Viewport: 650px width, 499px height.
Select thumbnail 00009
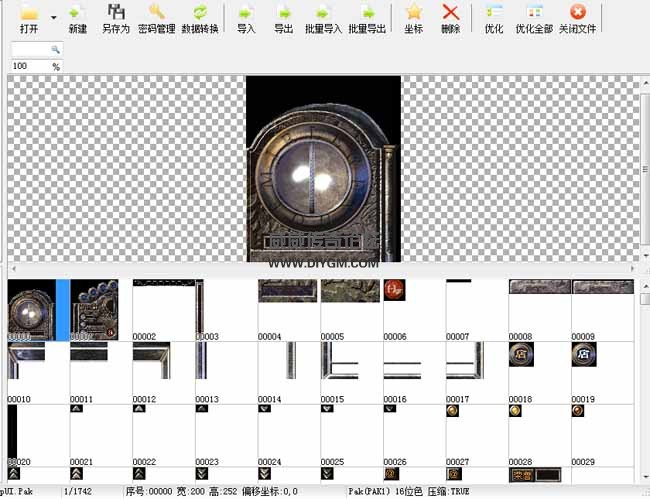603,310
